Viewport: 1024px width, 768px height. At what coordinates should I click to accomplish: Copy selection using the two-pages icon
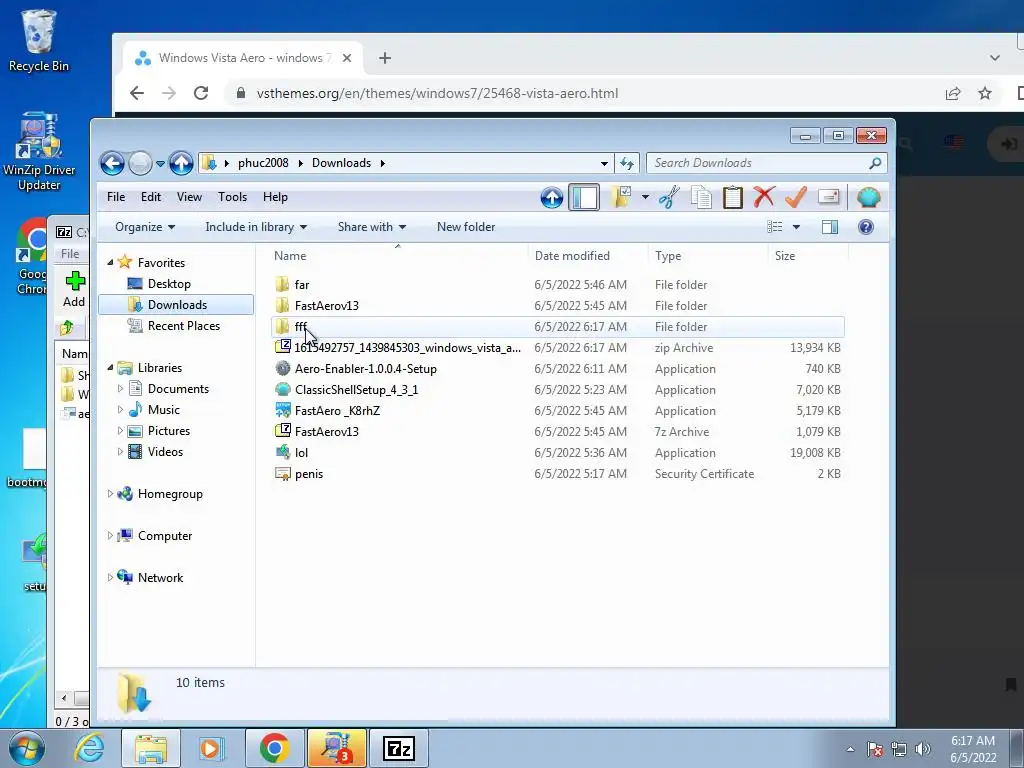(701, 197)
